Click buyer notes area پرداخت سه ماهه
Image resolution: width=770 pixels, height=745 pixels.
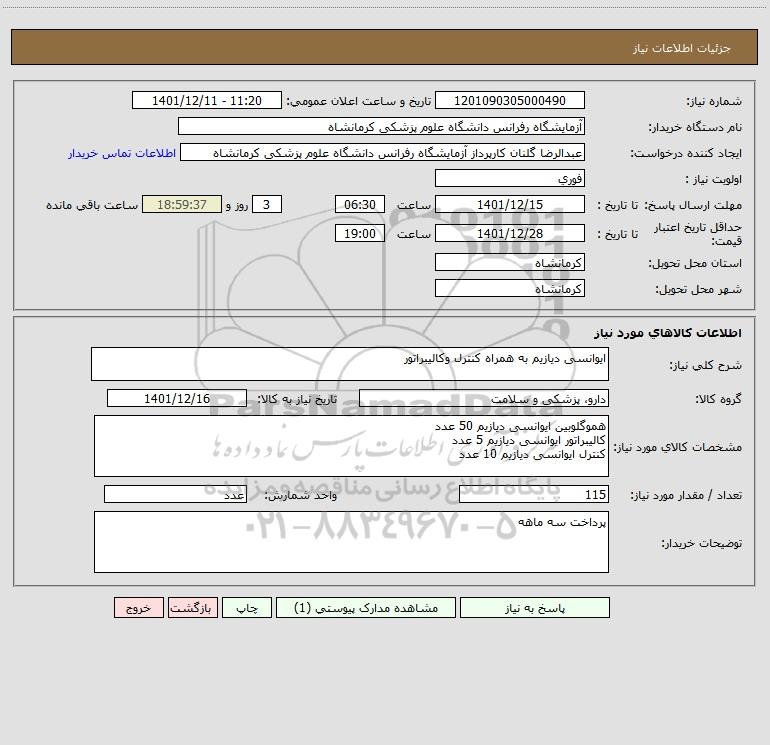pyautogui.click(x=351, y=542)
